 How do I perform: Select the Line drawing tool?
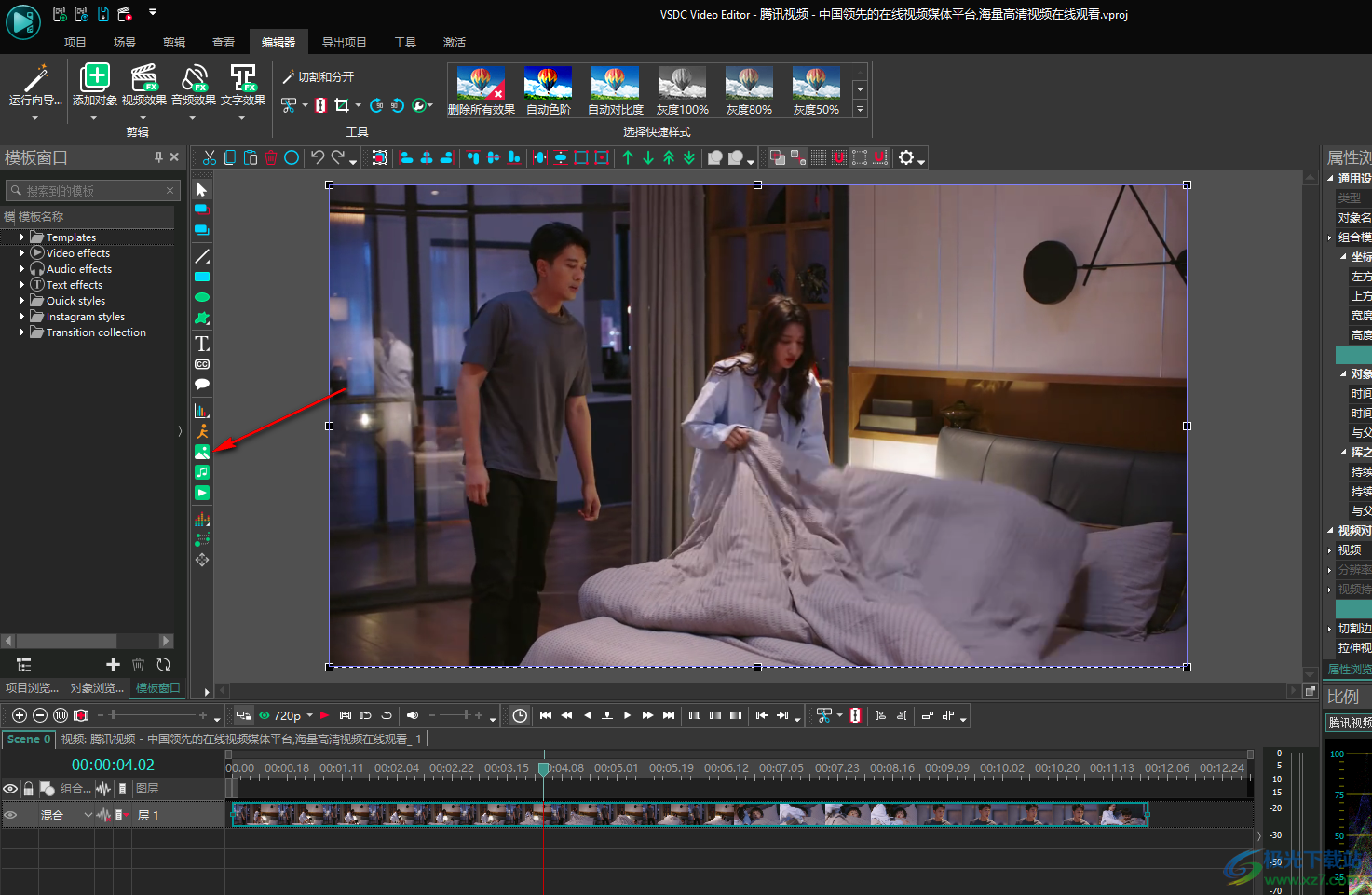202,256
